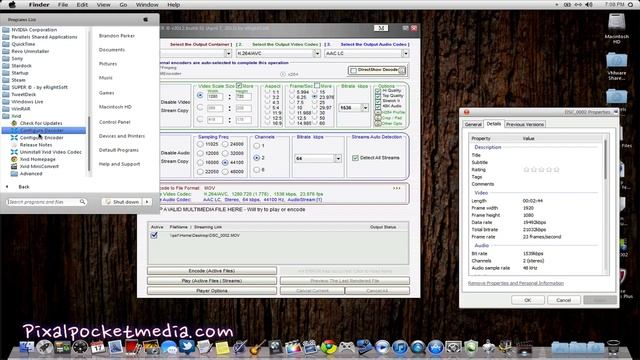Click the programs list scrollbar
This screenshot has height=360, width=640.
pyautogui.click(x=89, y=143)
